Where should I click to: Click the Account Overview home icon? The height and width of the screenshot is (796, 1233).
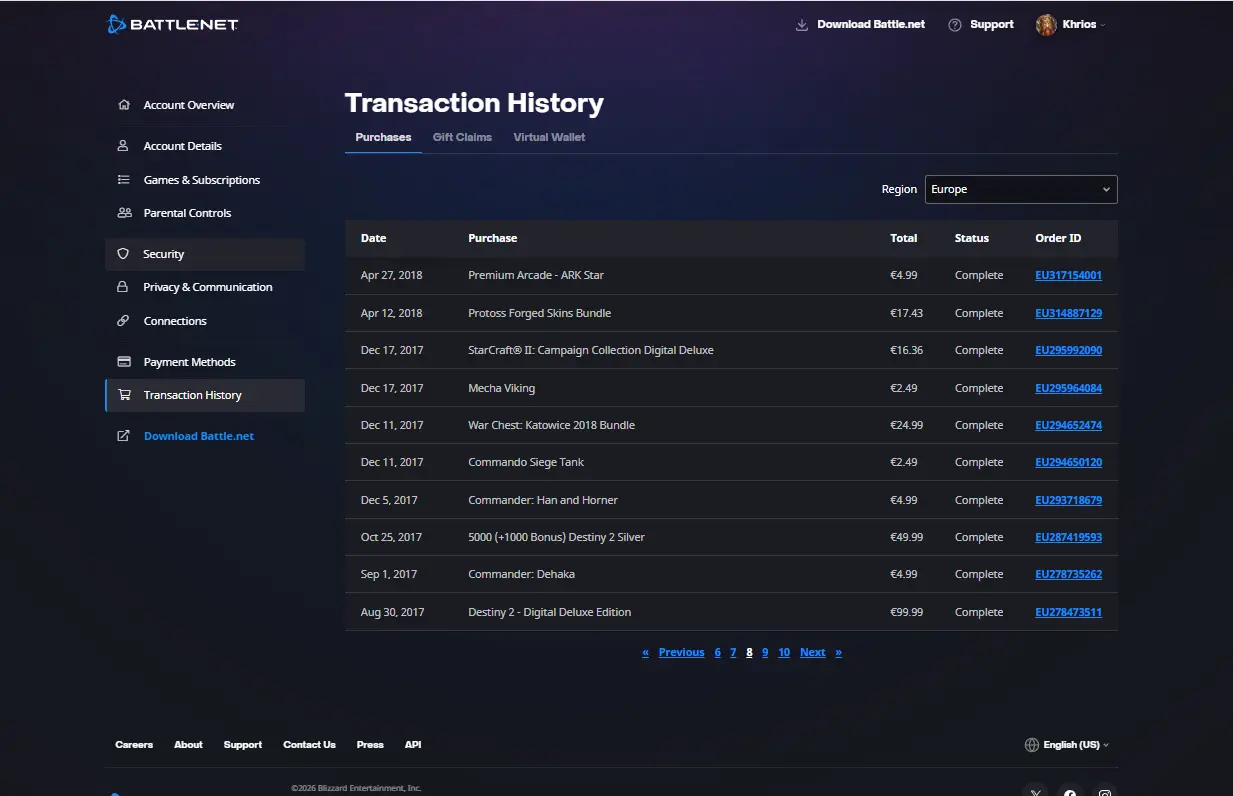click(x=124, y=105)
